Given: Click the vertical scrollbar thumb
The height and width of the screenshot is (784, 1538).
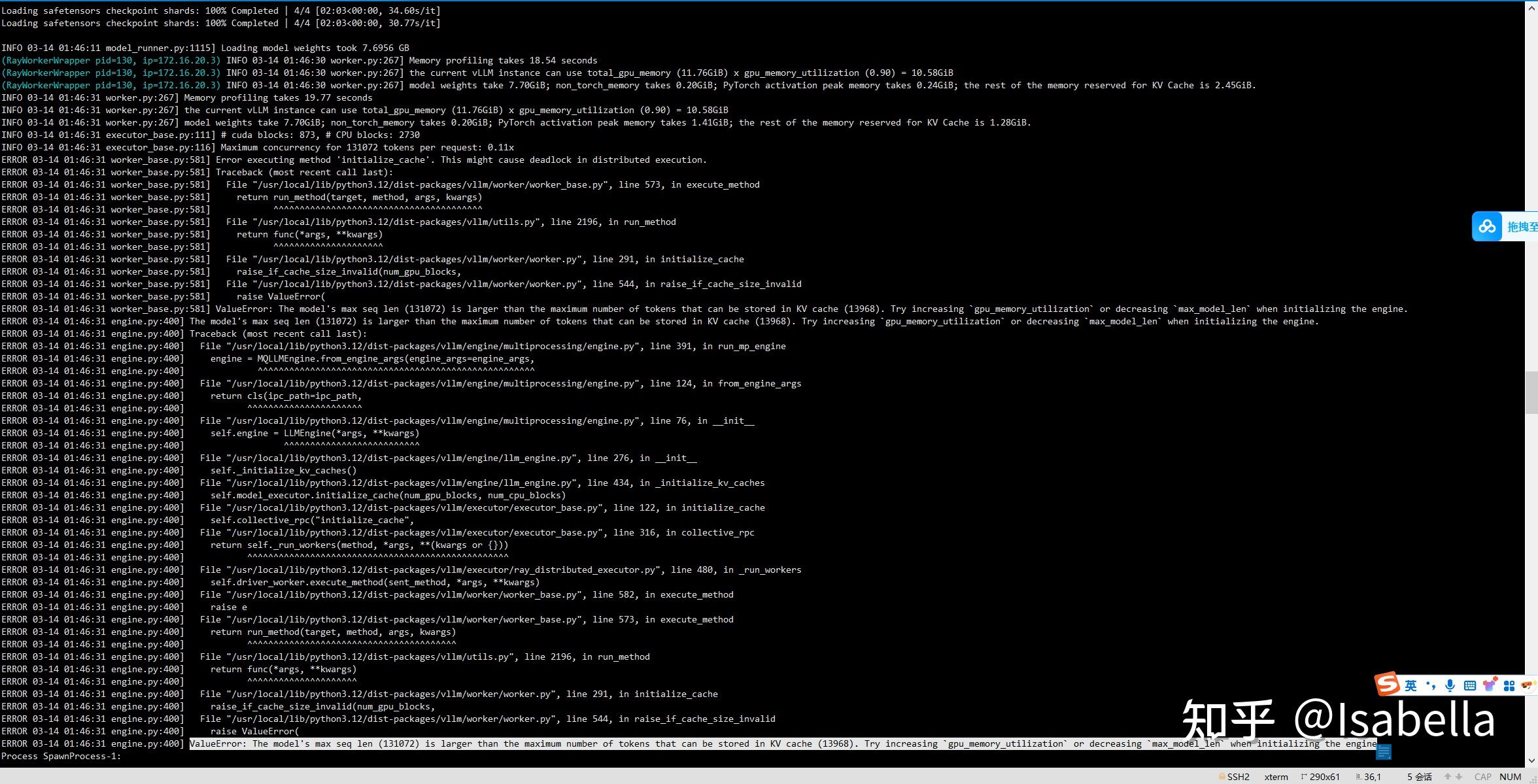Looking at the screenshot, I should 1531,392.
